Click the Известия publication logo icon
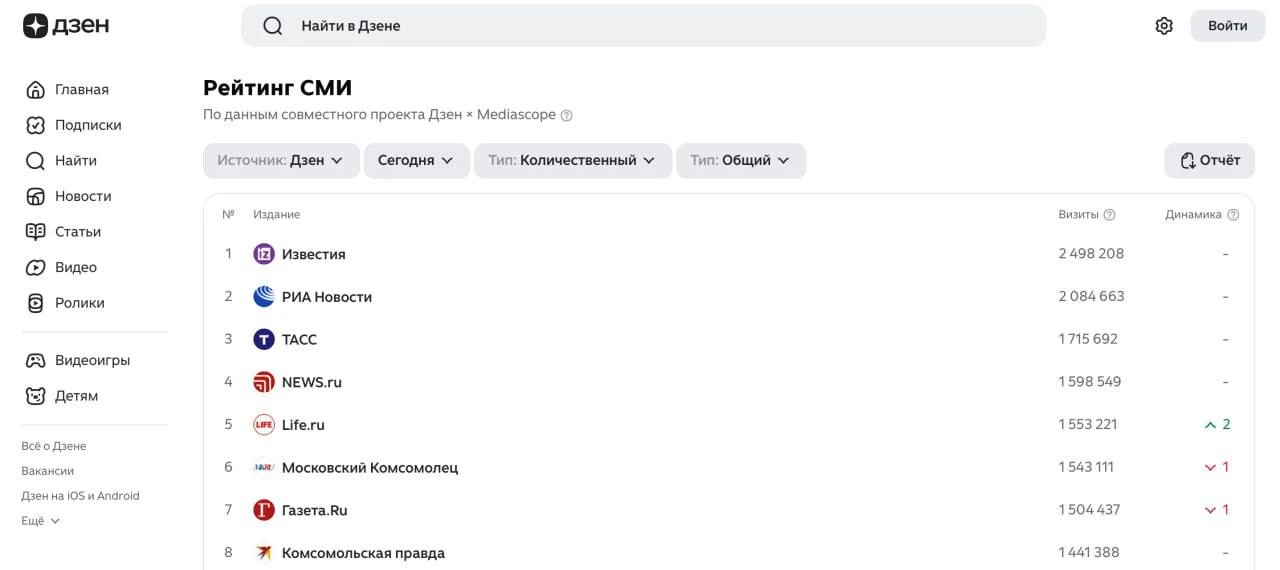The image size is (1280, 570). click(264, 254)
